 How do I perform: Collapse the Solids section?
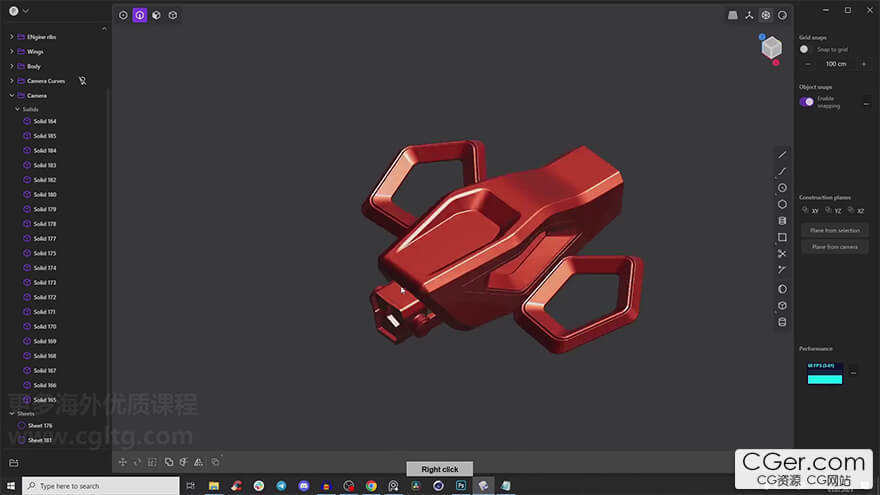point(17,109)
